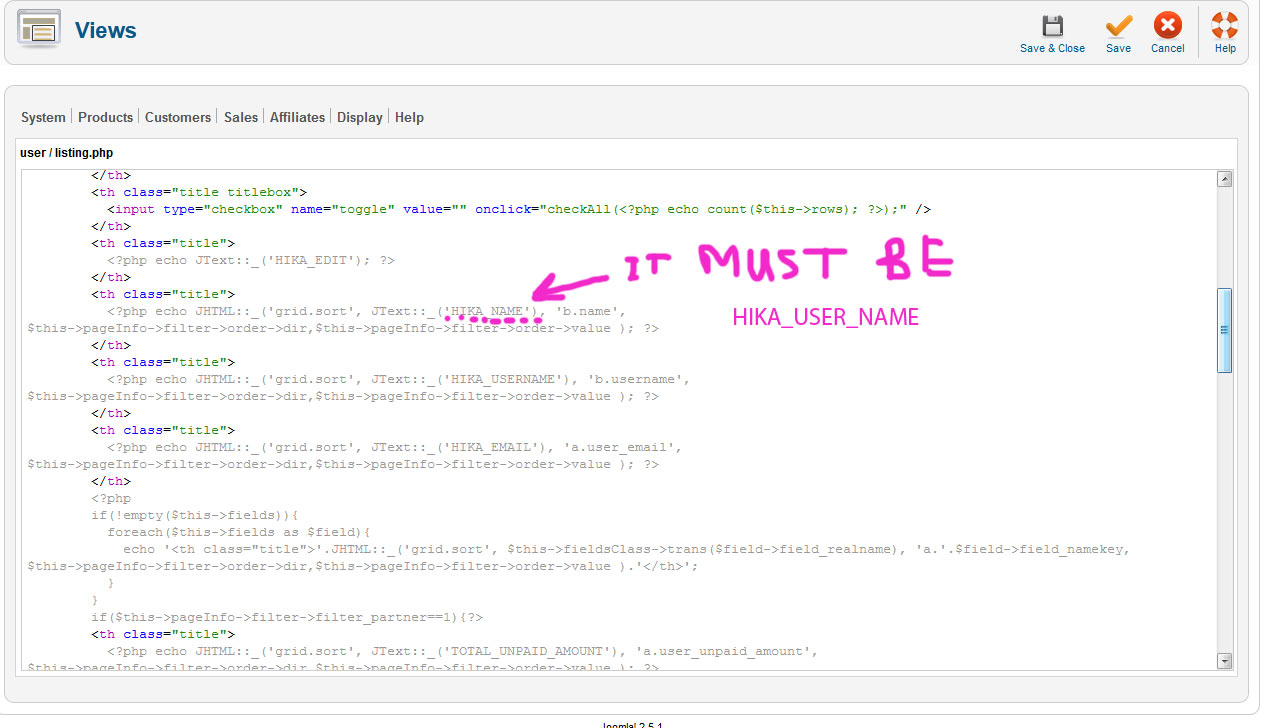Click the Views page title

(x=106, y=30)
